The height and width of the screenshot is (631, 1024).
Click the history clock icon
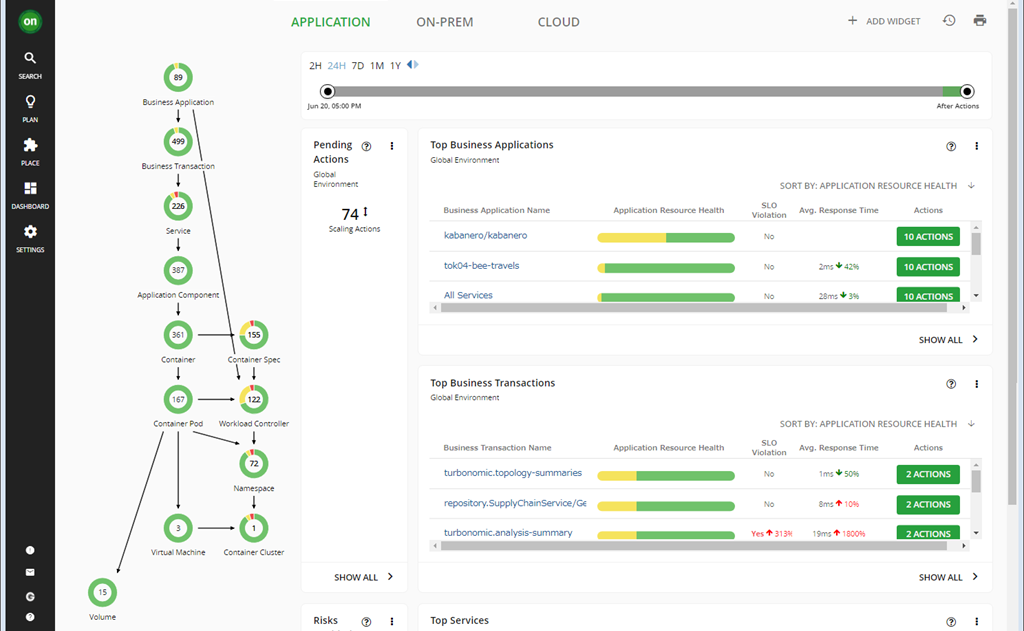[x=949, y=21]
